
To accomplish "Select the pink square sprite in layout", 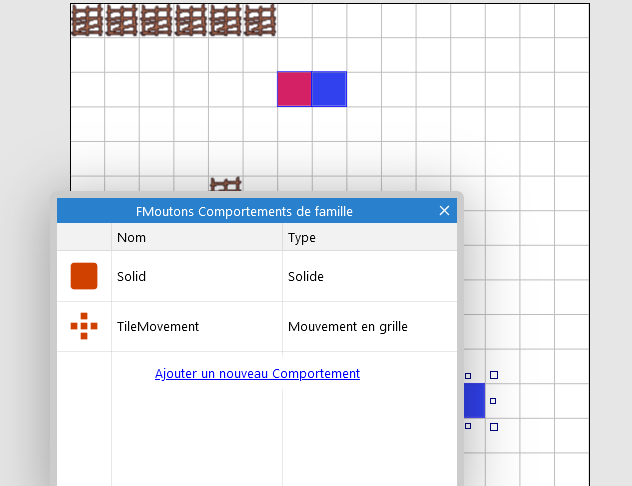I will 294,89.
